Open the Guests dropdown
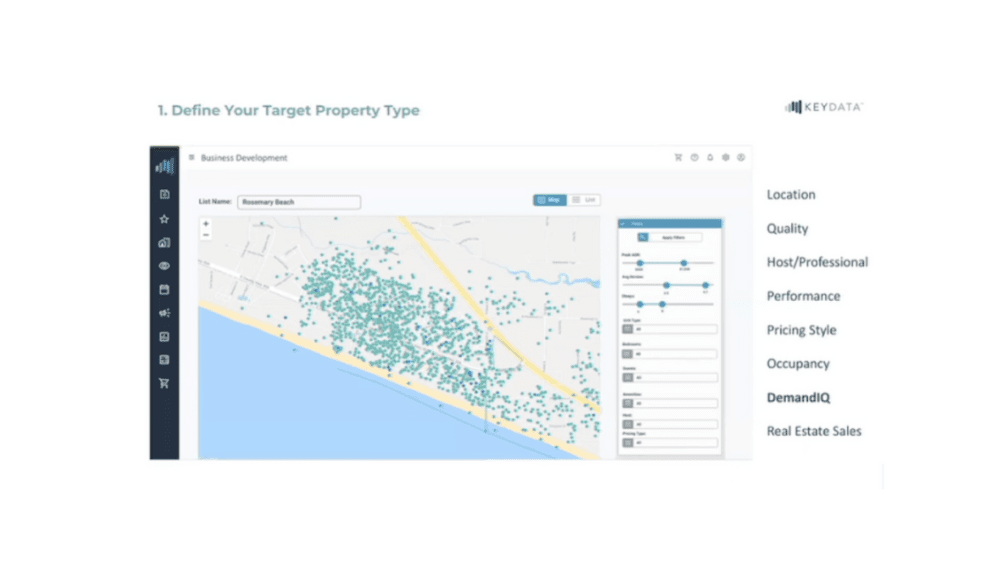 tap(670, 377)
